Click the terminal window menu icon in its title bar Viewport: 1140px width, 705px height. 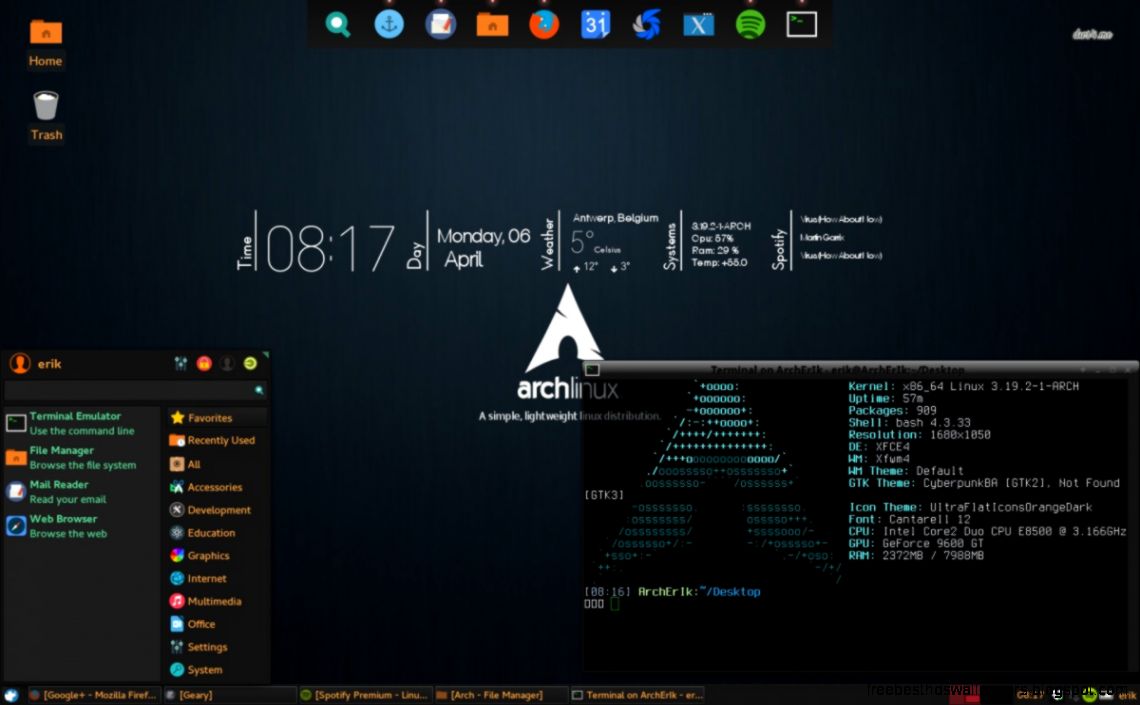click(593, 369)
